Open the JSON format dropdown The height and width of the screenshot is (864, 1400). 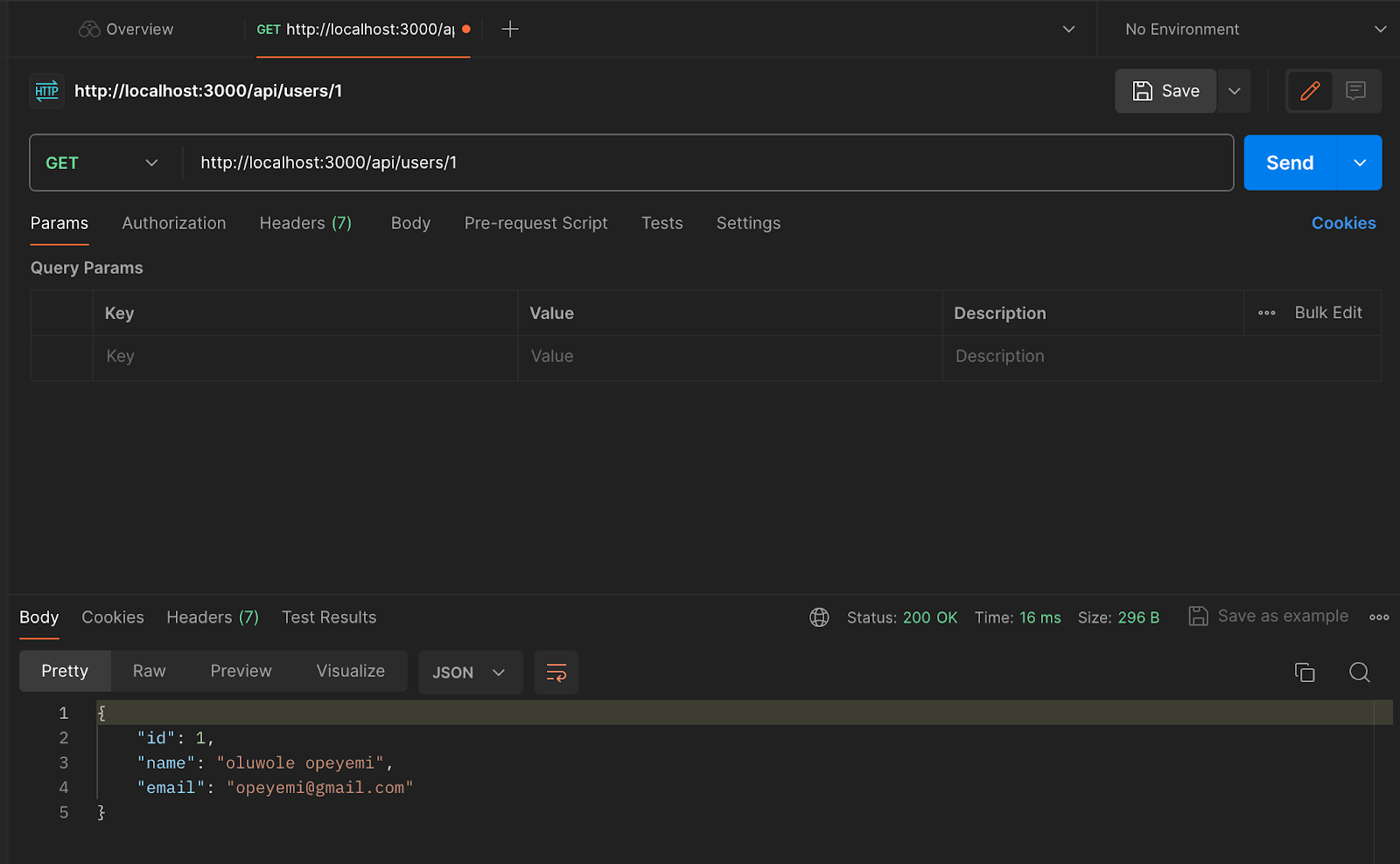(471, 672)
